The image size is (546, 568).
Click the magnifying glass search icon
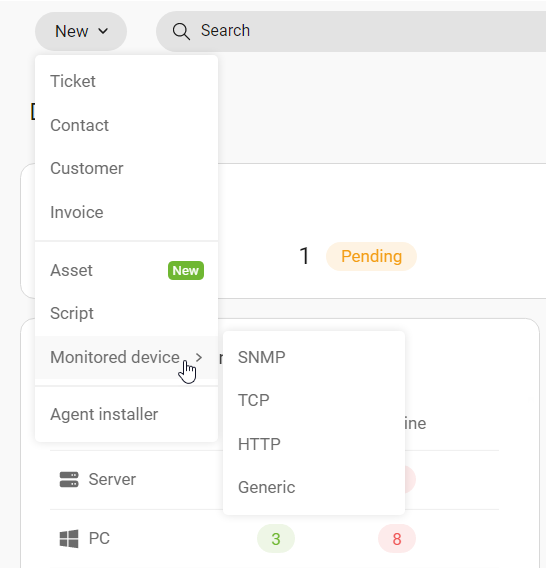pos(181,32)
